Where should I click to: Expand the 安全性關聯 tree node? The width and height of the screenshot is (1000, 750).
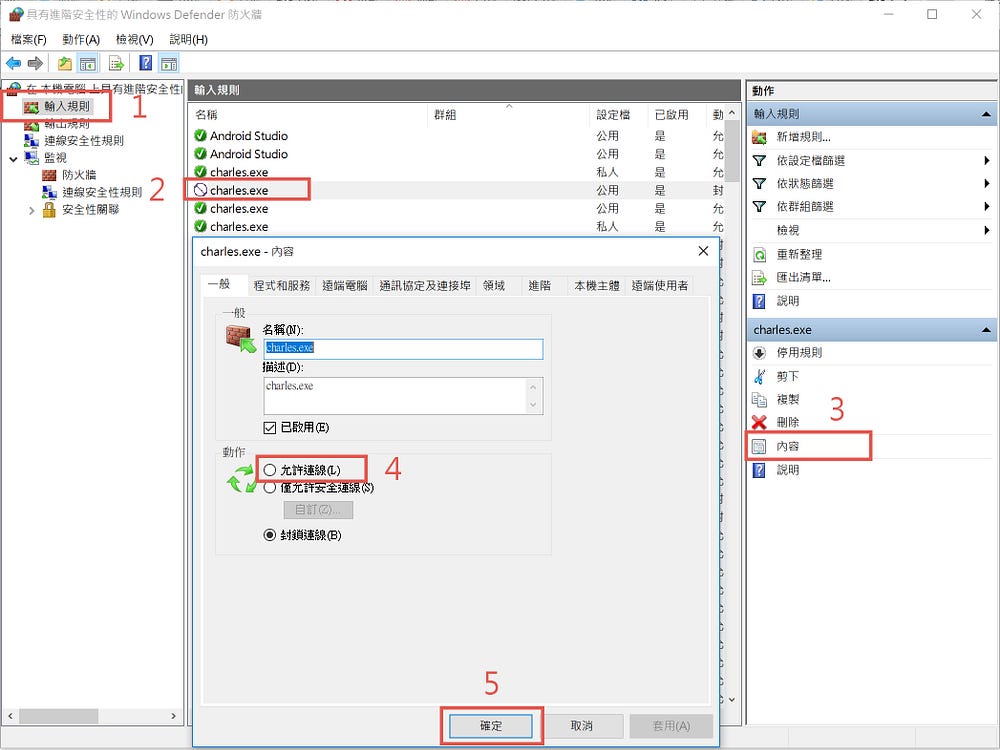[x=31, y=210]
